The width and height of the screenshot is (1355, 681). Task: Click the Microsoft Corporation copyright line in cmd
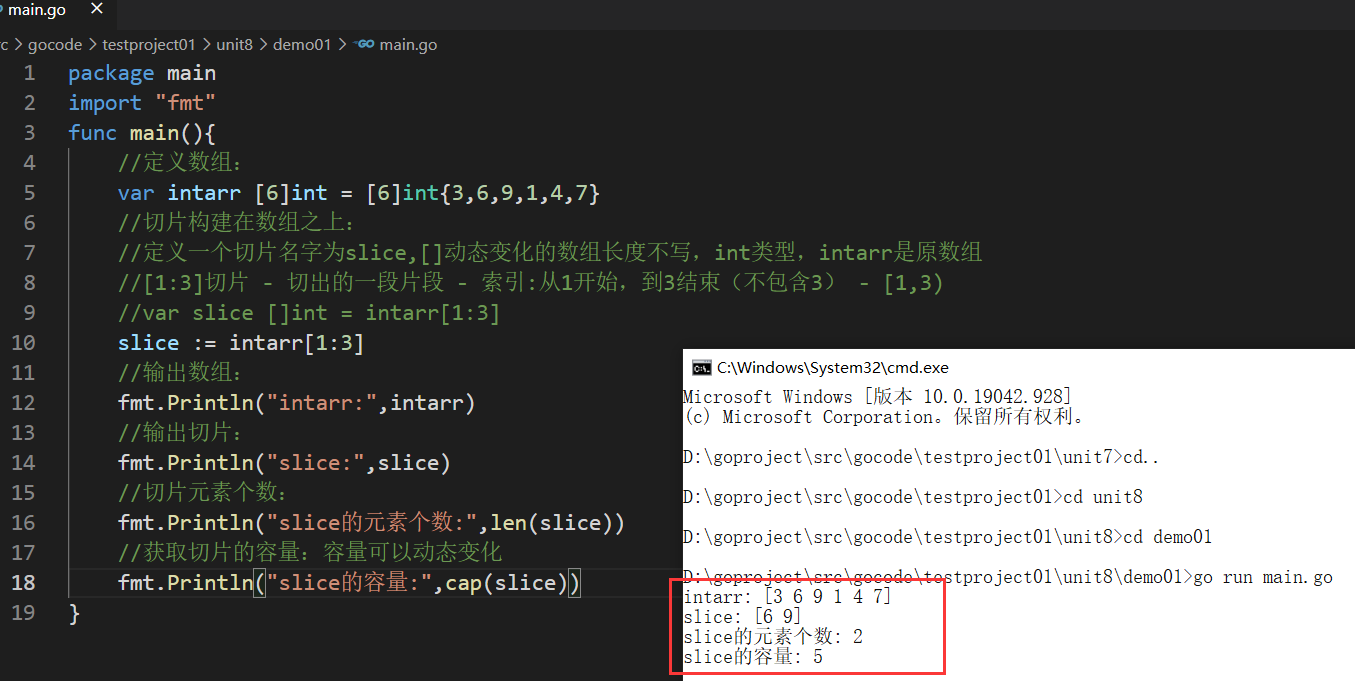click(x=884, y=417)
